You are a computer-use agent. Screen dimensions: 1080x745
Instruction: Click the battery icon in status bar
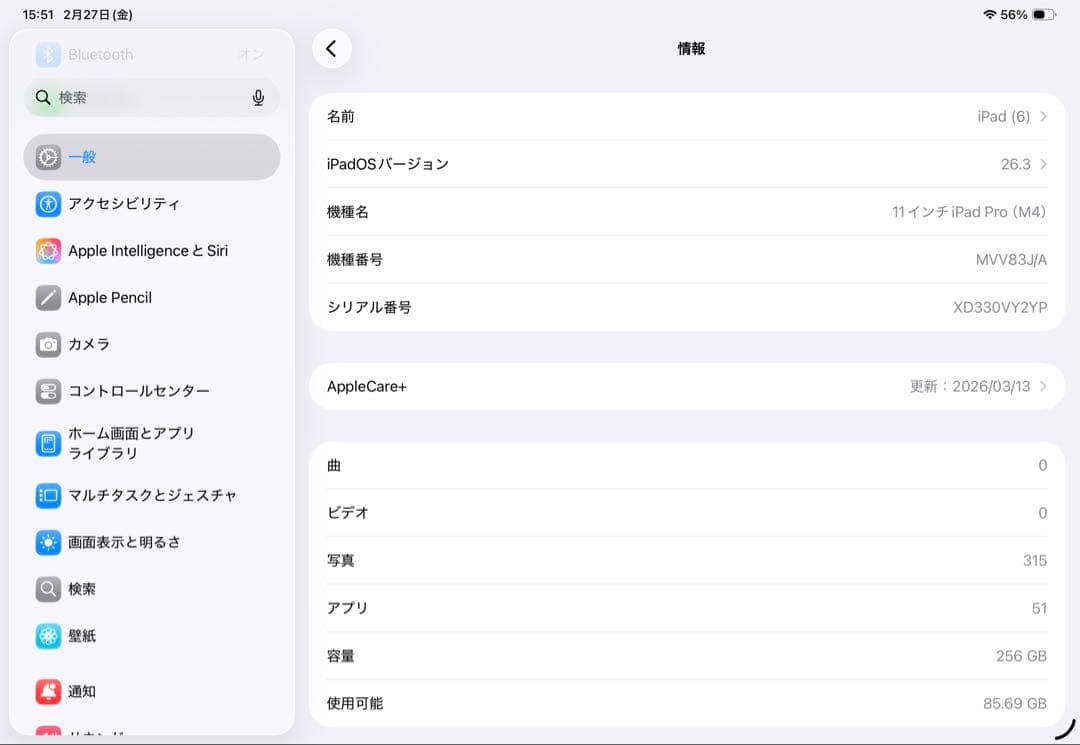[1044, 14]
